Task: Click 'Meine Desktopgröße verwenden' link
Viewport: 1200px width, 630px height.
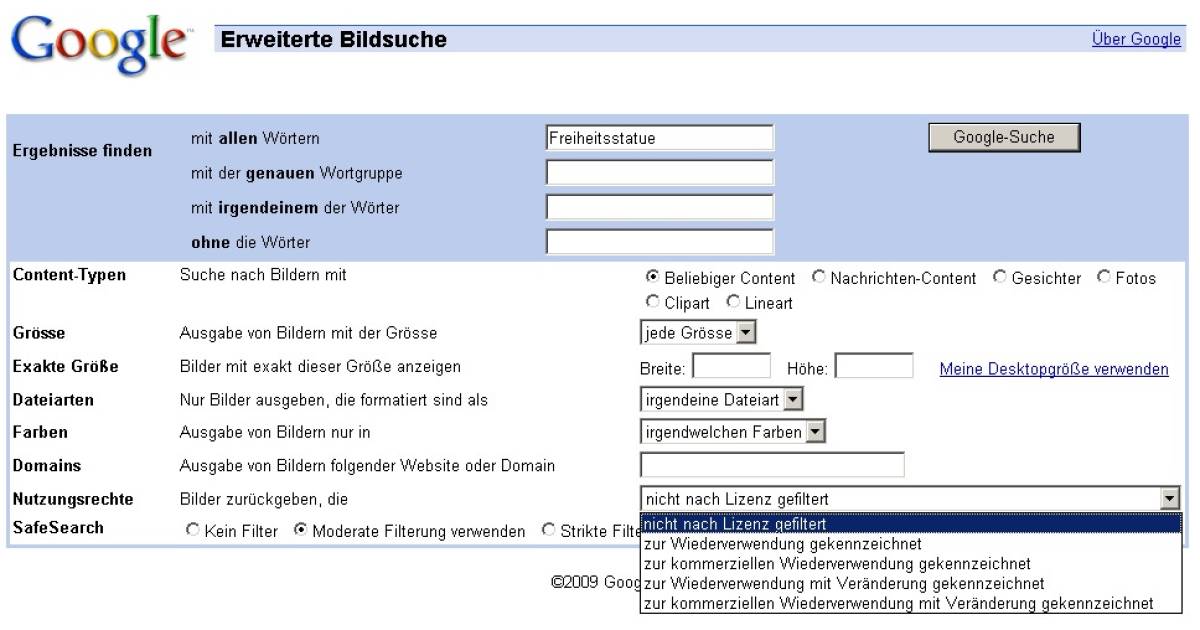Action: click(1054, 369)
